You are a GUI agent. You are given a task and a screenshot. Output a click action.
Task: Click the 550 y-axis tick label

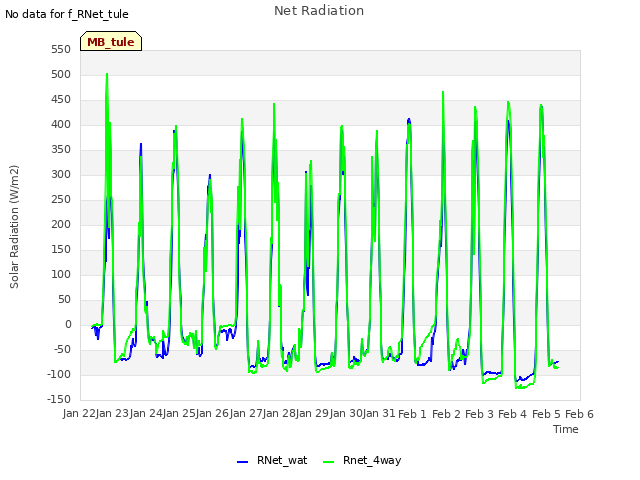[61, 50]
